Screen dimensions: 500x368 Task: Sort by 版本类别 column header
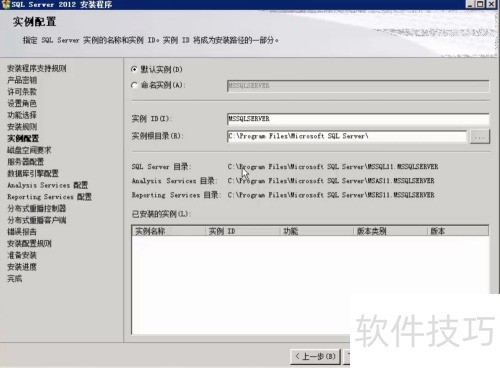tap(390, 231)
